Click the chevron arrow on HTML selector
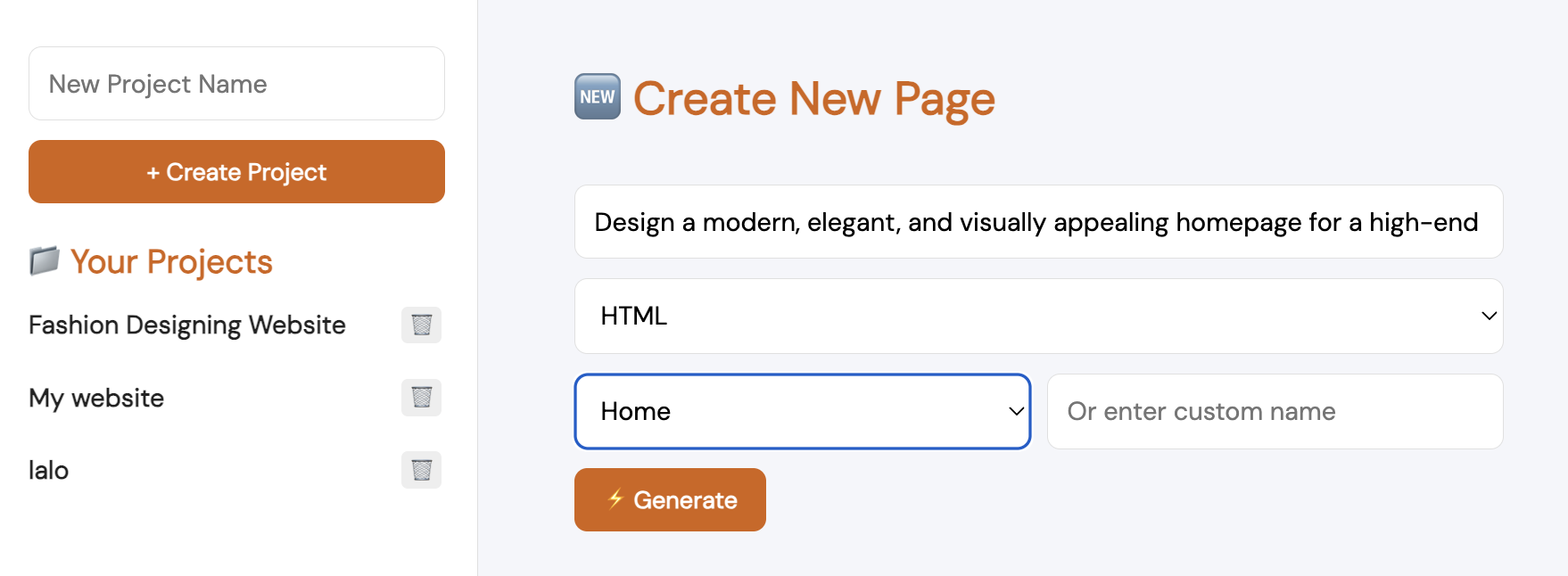1568x576 pixels. point(1489,316)
